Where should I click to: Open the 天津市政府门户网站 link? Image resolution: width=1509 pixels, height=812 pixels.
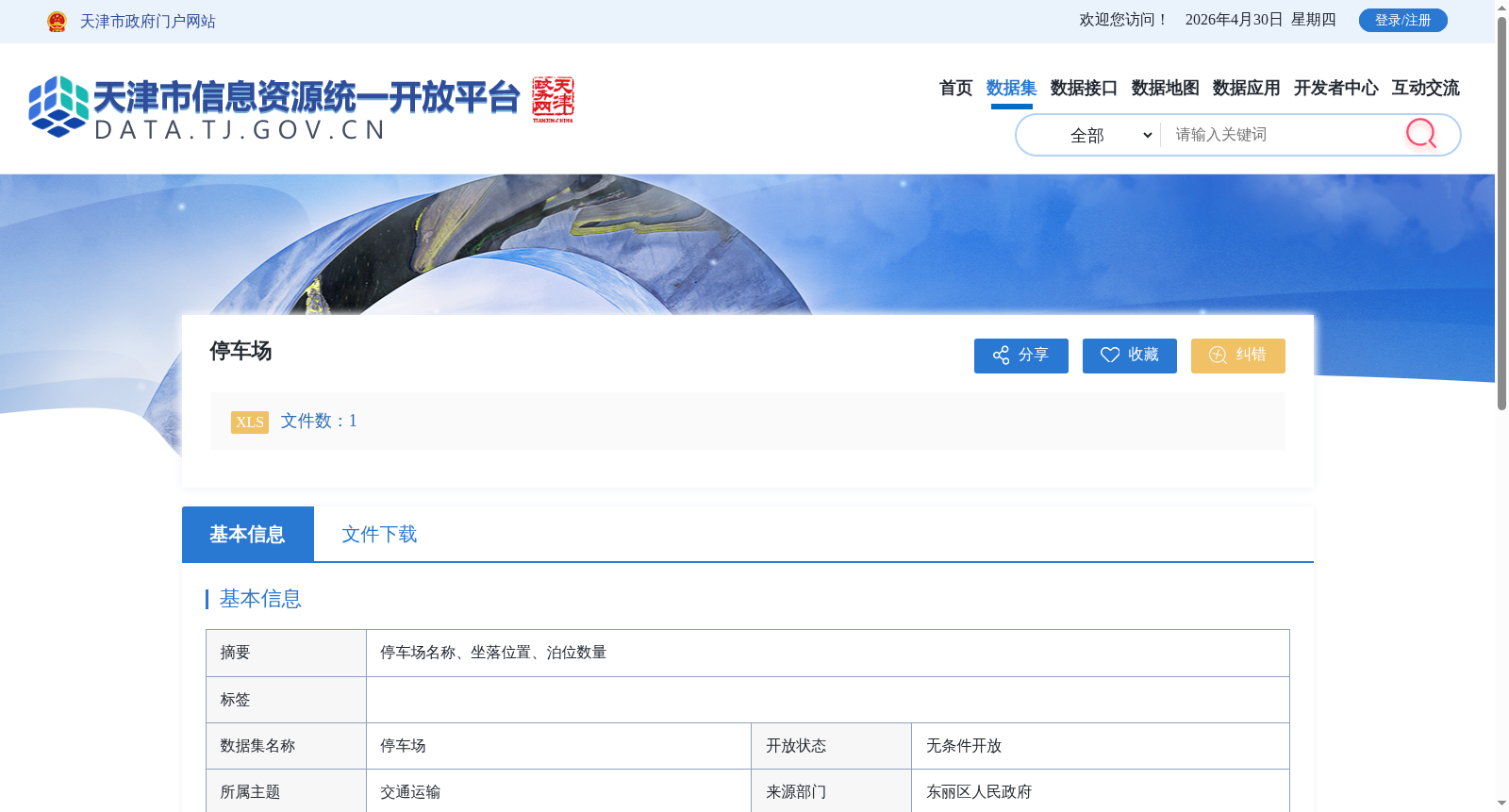[x=148, y=21]
